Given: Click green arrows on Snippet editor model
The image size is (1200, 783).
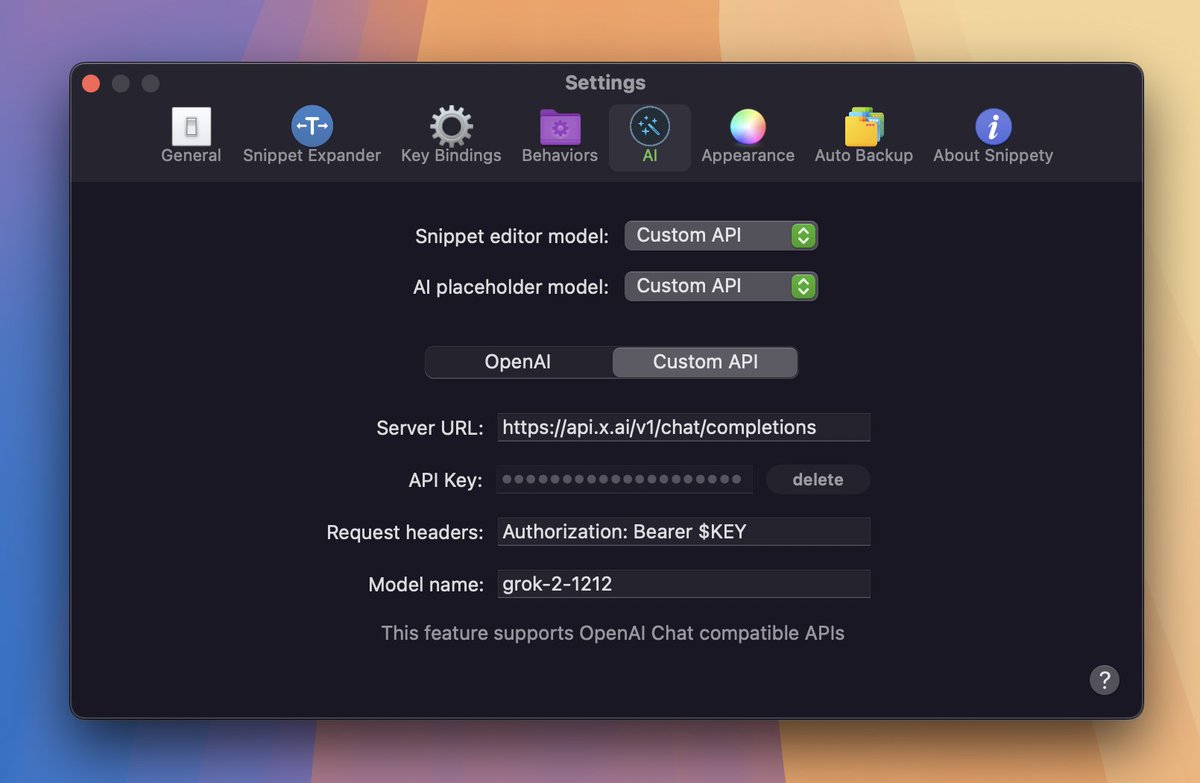Looking at the screenshot, I should pyautogui.click(x=803, y=236).
